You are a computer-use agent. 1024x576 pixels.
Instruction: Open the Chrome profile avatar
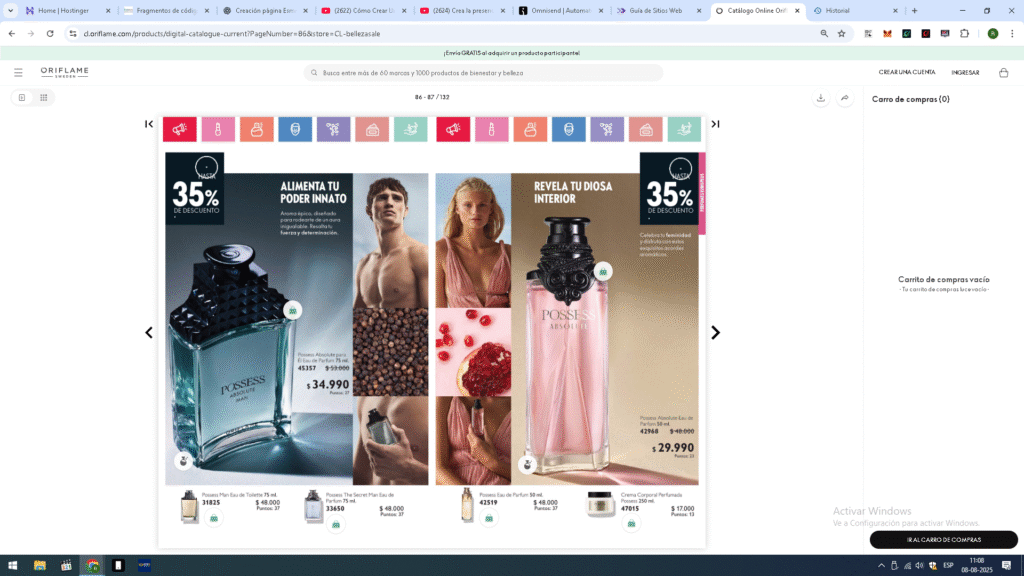993,33
